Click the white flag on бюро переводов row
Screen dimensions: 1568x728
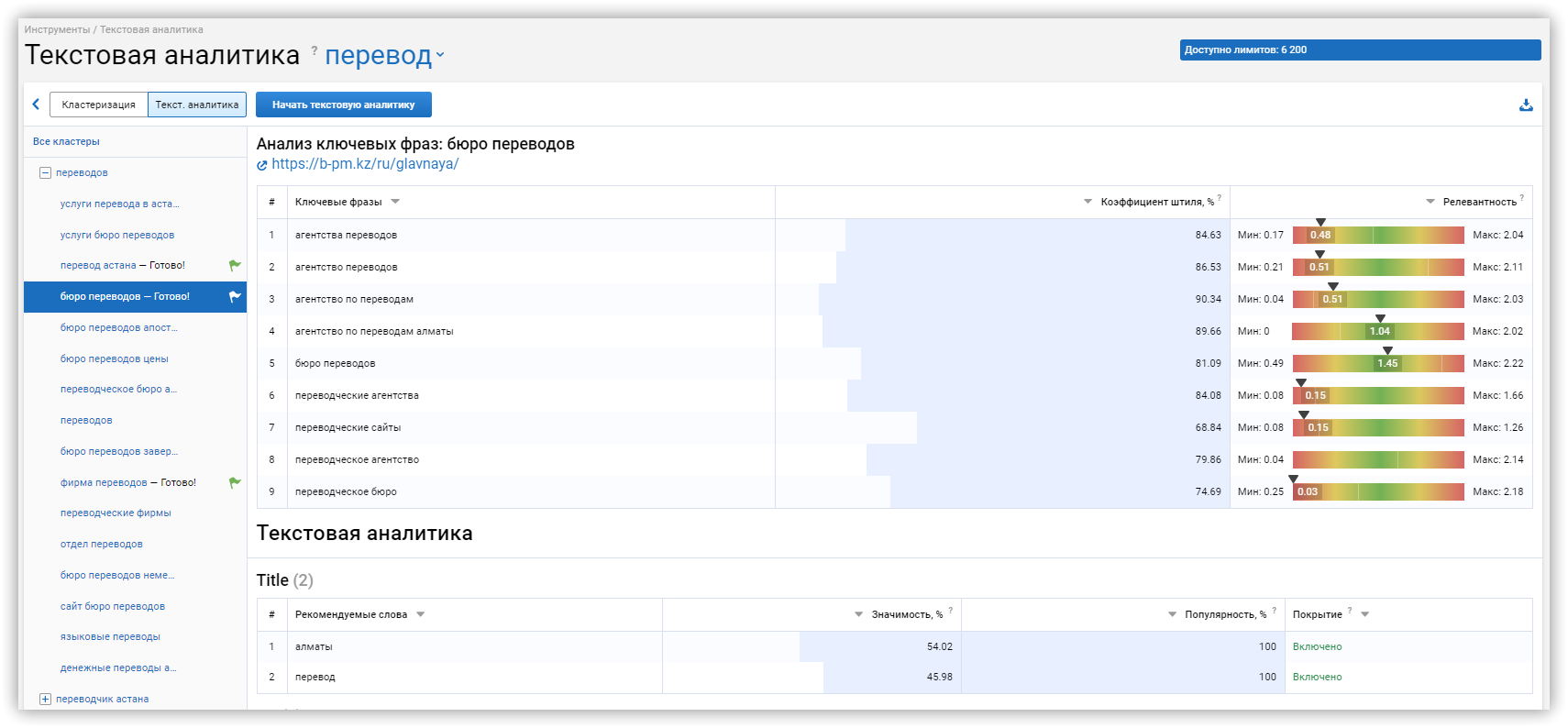235,296
